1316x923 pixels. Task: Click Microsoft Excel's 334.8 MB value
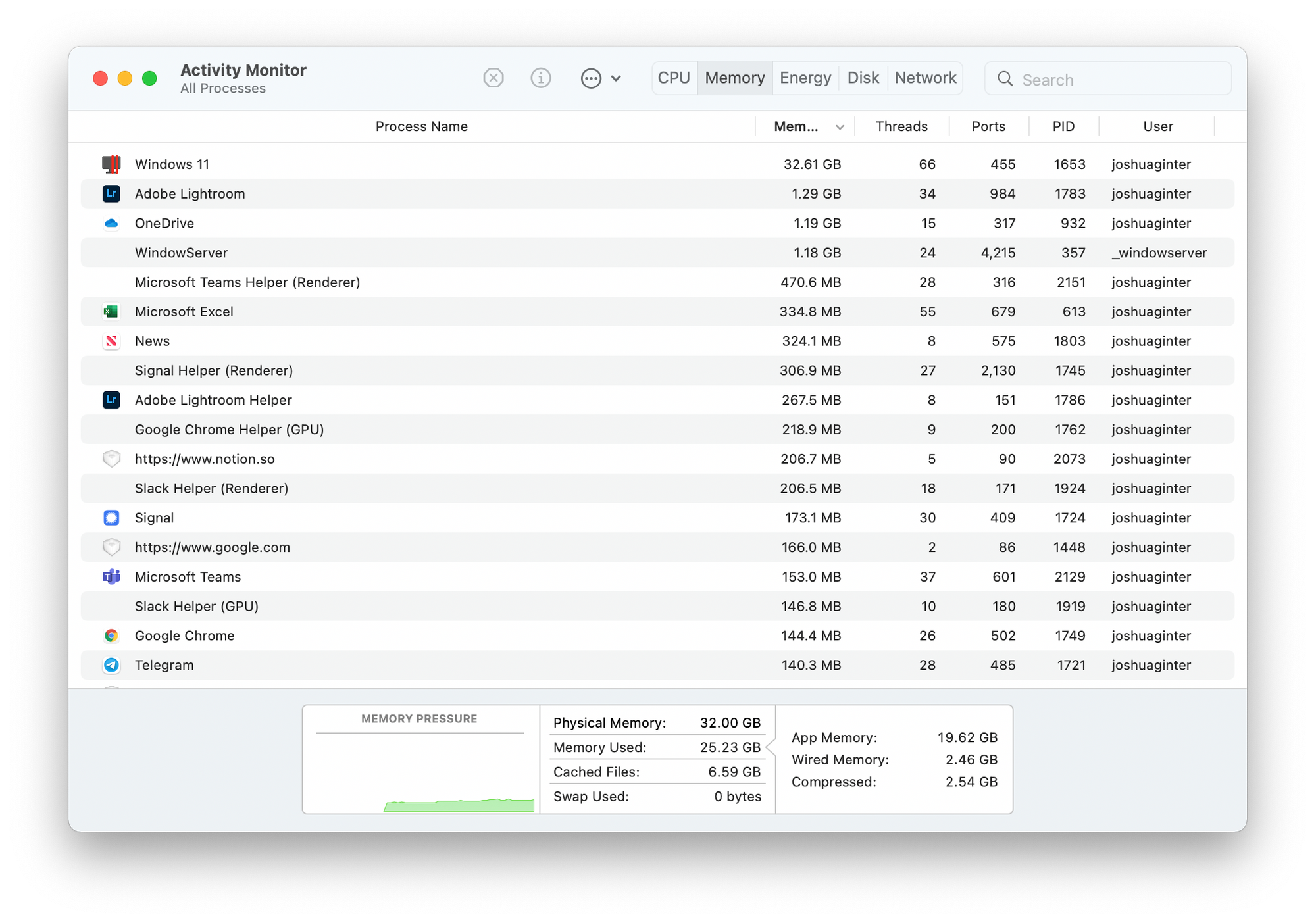[810, 312]
